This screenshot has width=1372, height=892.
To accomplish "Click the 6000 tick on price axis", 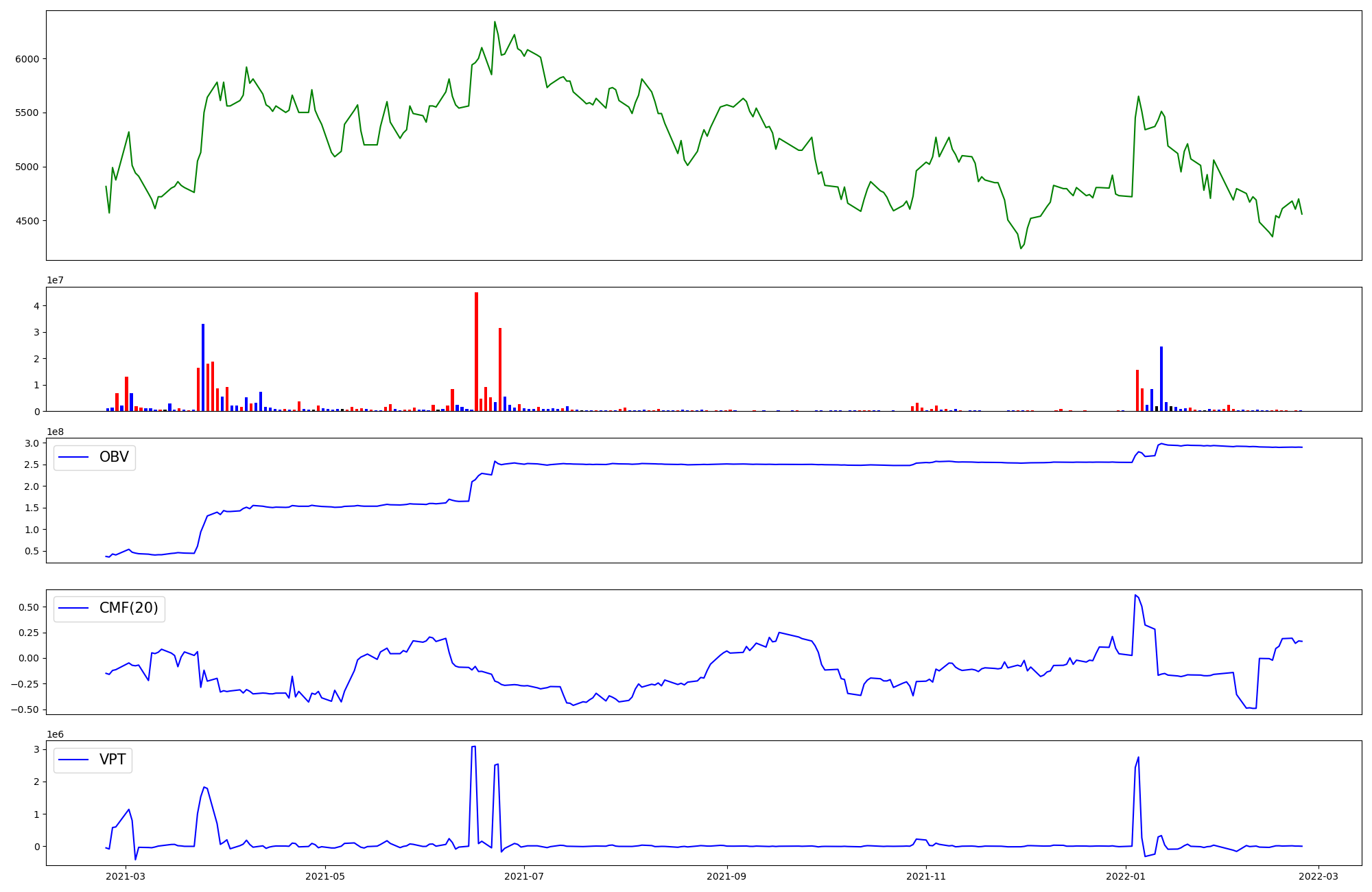I will (27, 59).
